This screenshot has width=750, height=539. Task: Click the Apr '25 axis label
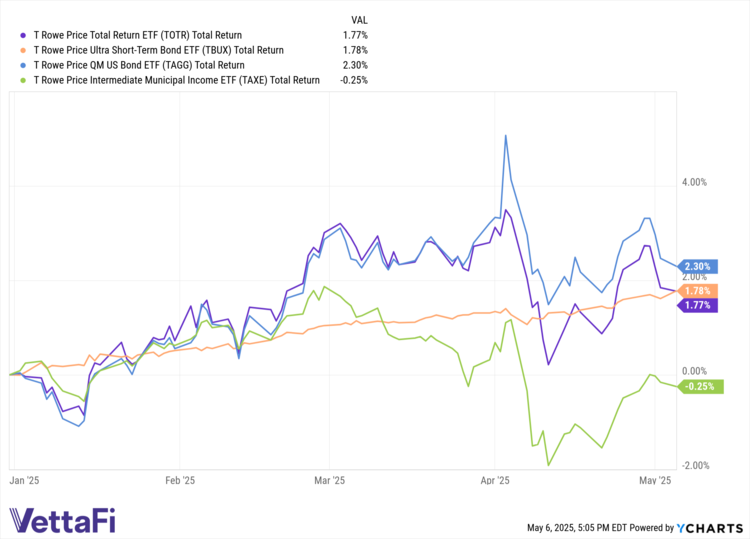click(x=495, y=481)
